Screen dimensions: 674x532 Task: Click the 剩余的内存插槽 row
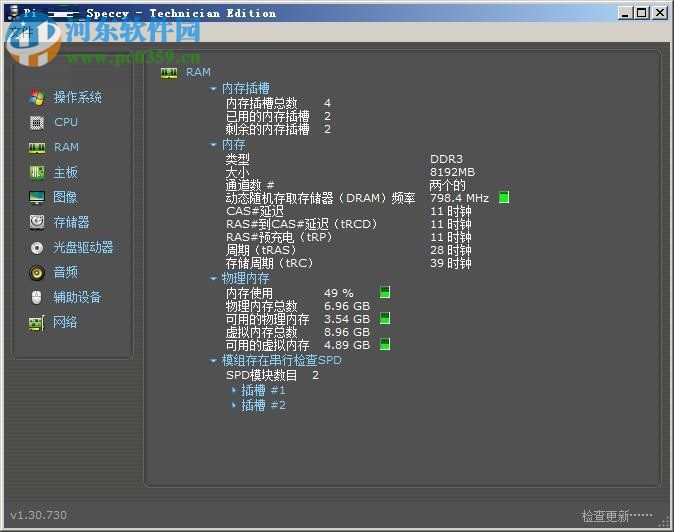[279, 129]
